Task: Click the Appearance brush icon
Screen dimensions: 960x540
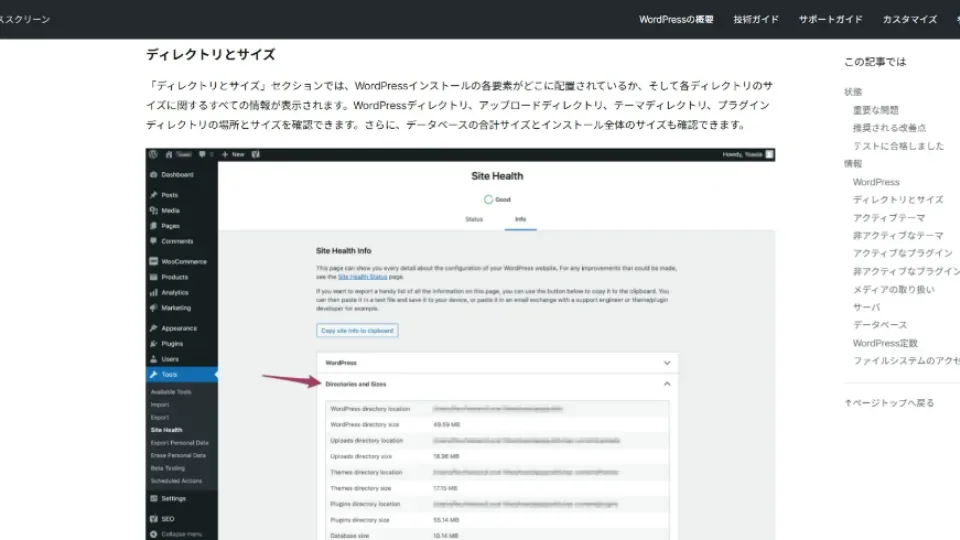Action: (x=154, y=328)
